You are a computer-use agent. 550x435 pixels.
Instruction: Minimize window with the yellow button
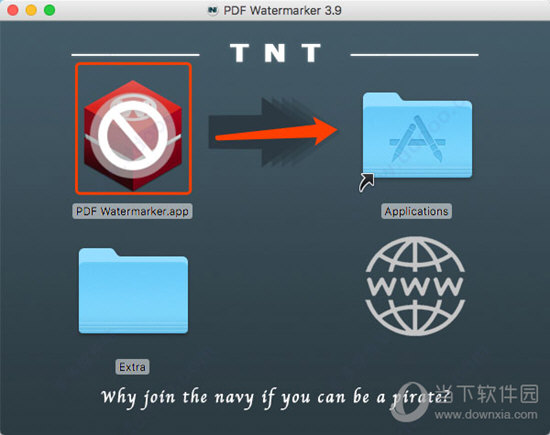pyautogui.click(x=31, y=10)
